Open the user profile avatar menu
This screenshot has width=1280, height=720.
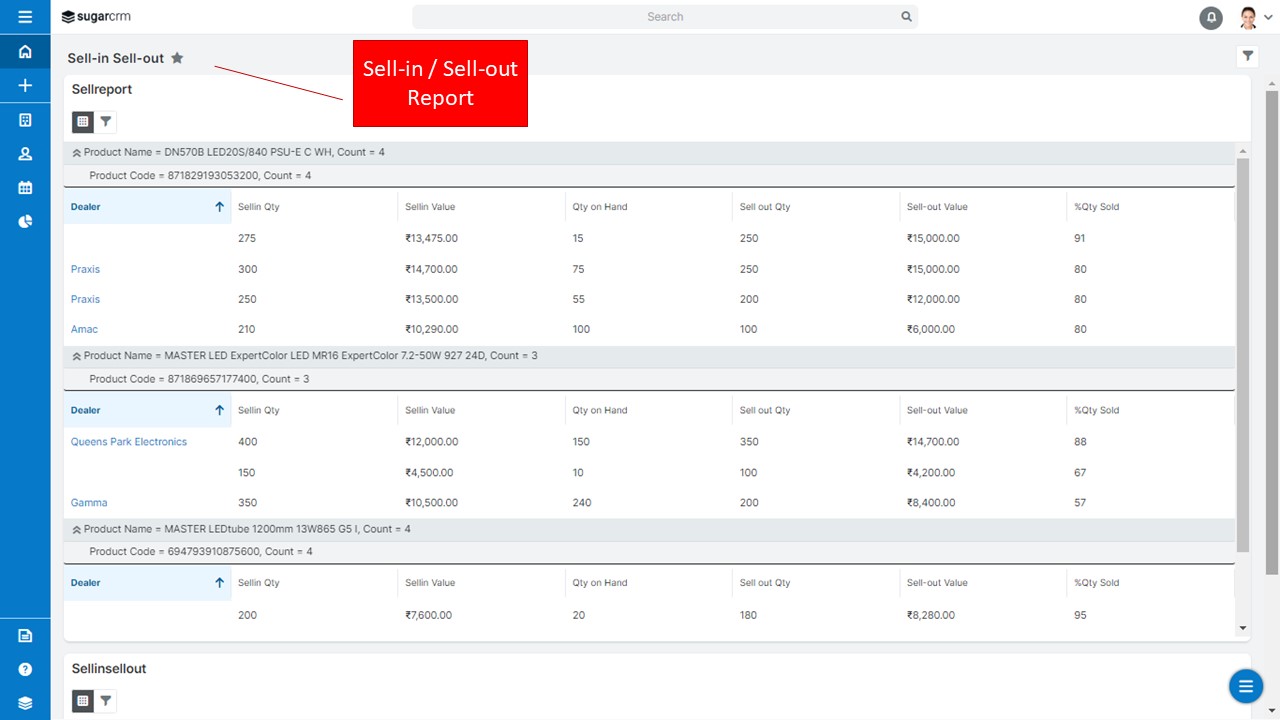point(1255,17)
